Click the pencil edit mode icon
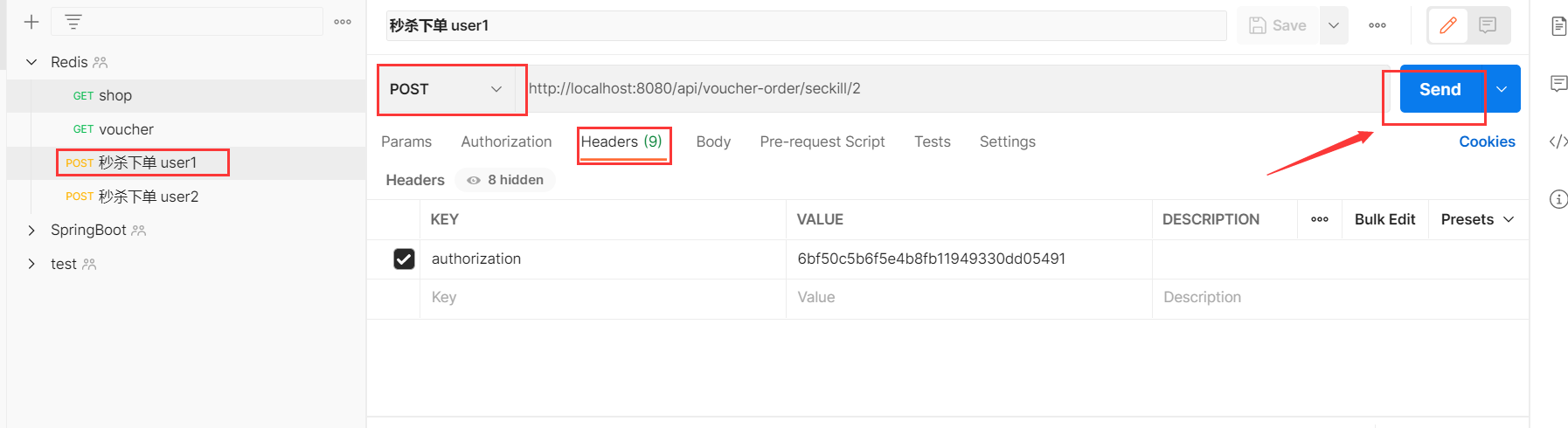 tap(1448, 25)
